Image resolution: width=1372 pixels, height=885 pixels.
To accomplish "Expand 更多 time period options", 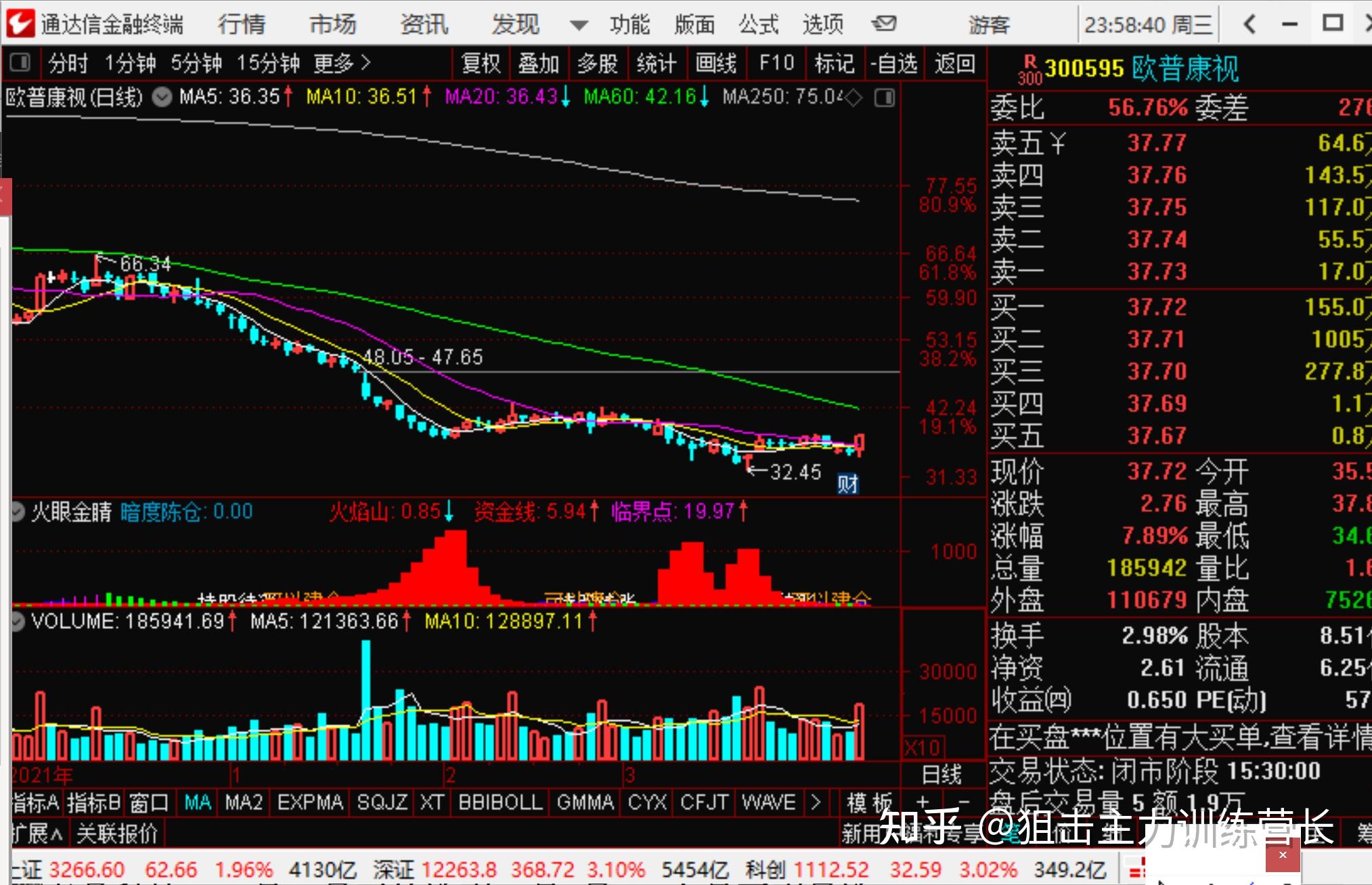I will click(x=342, y=64).
